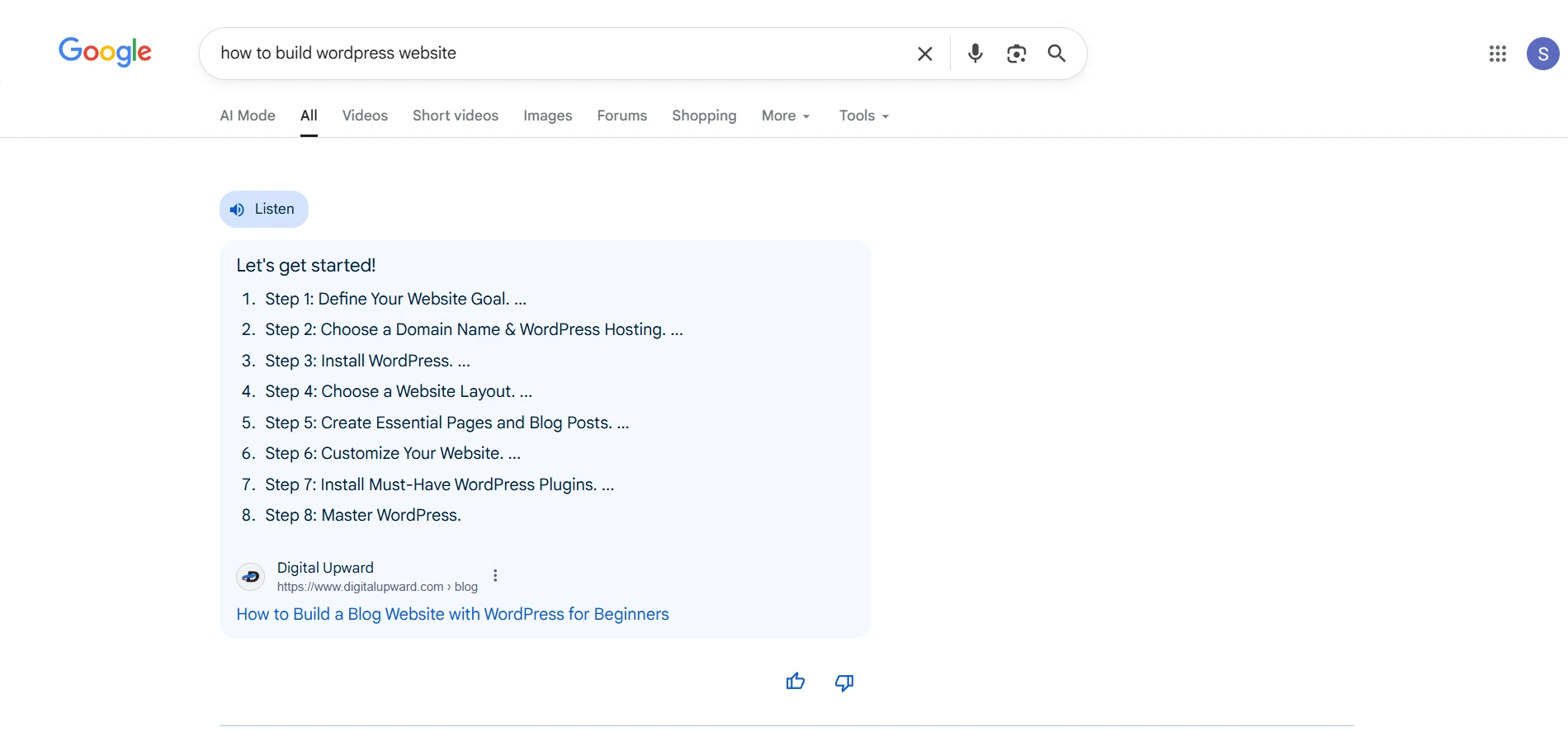This screenshot has height=732, width=1568.
Task: Expand the More dropdown
Action: coord(786,116)
